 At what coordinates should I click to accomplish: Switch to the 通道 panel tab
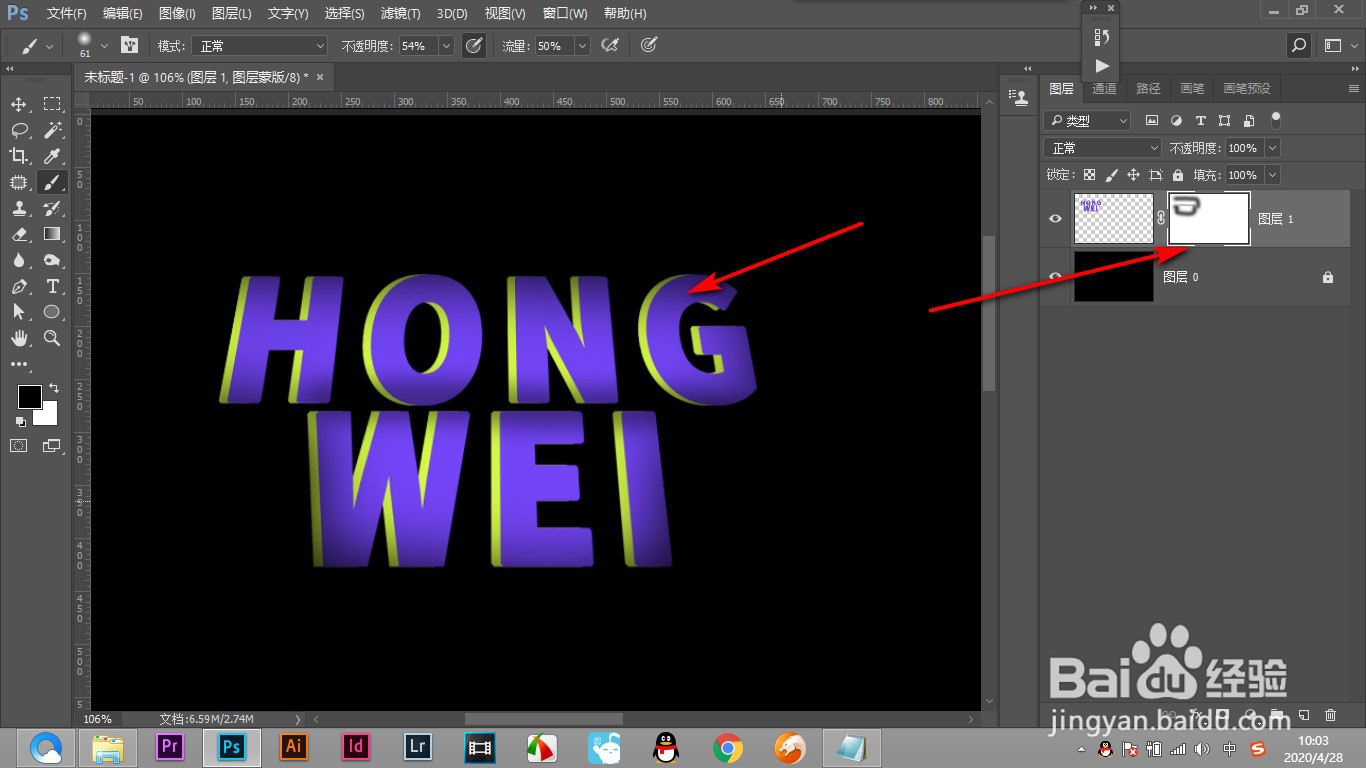[1103, 88]
